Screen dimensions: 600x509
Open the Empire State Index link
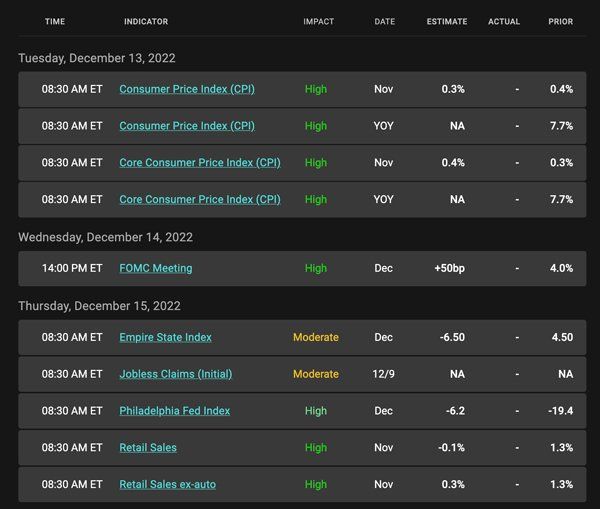(x=165, y=337)
